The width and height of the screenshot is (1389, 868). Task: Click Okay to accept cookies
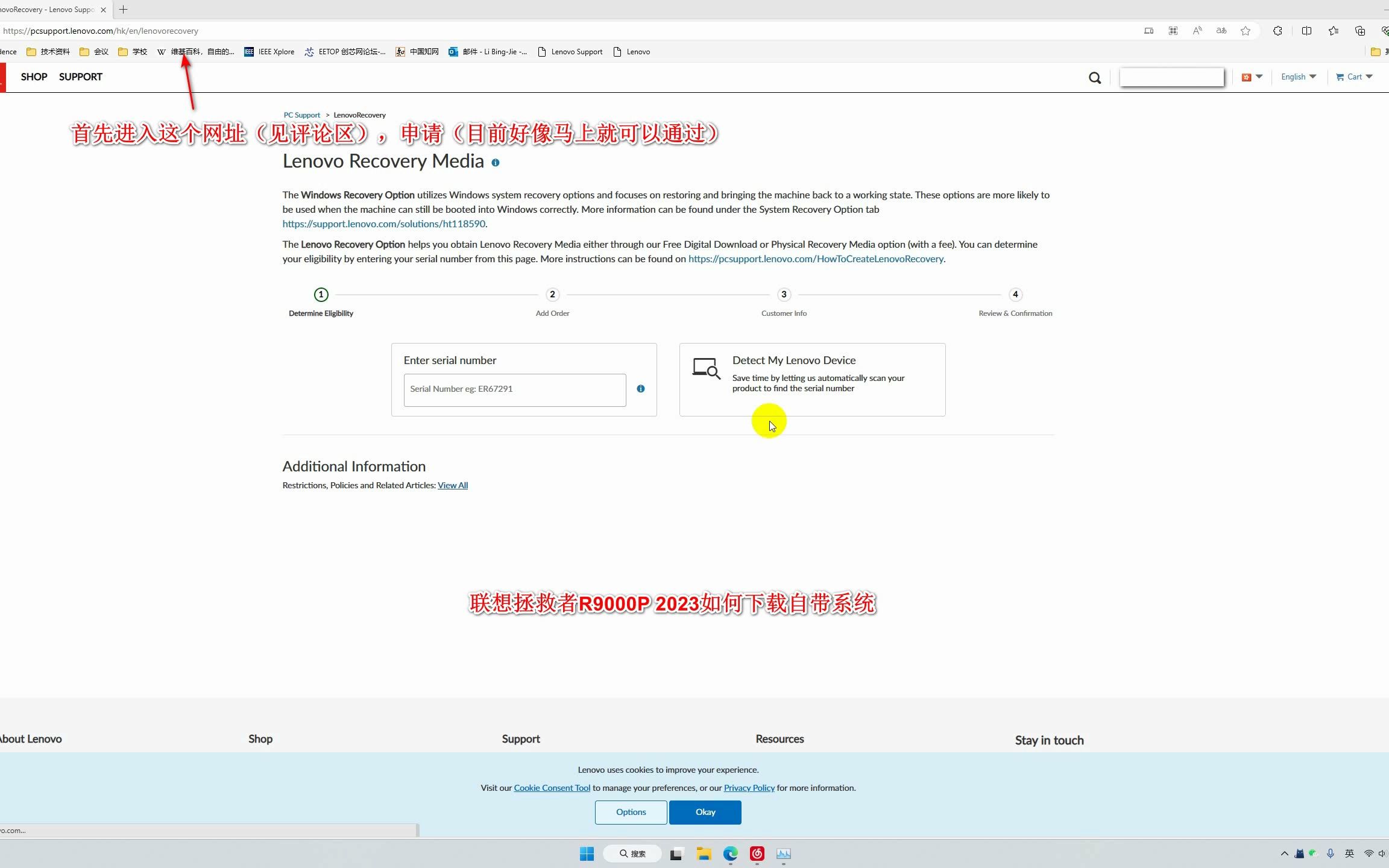click(x=705, y=812)
